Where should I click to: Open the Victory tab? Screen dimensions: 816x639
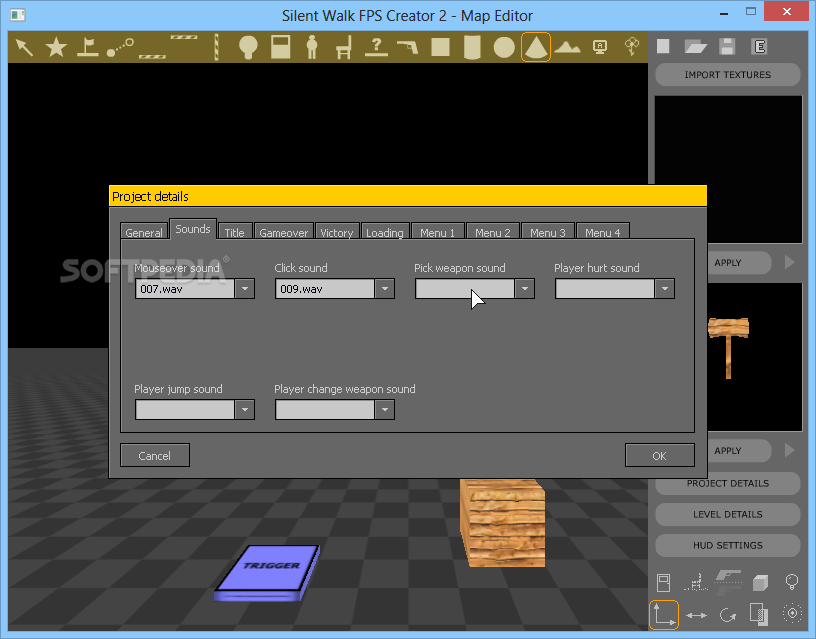pos(337,232)
